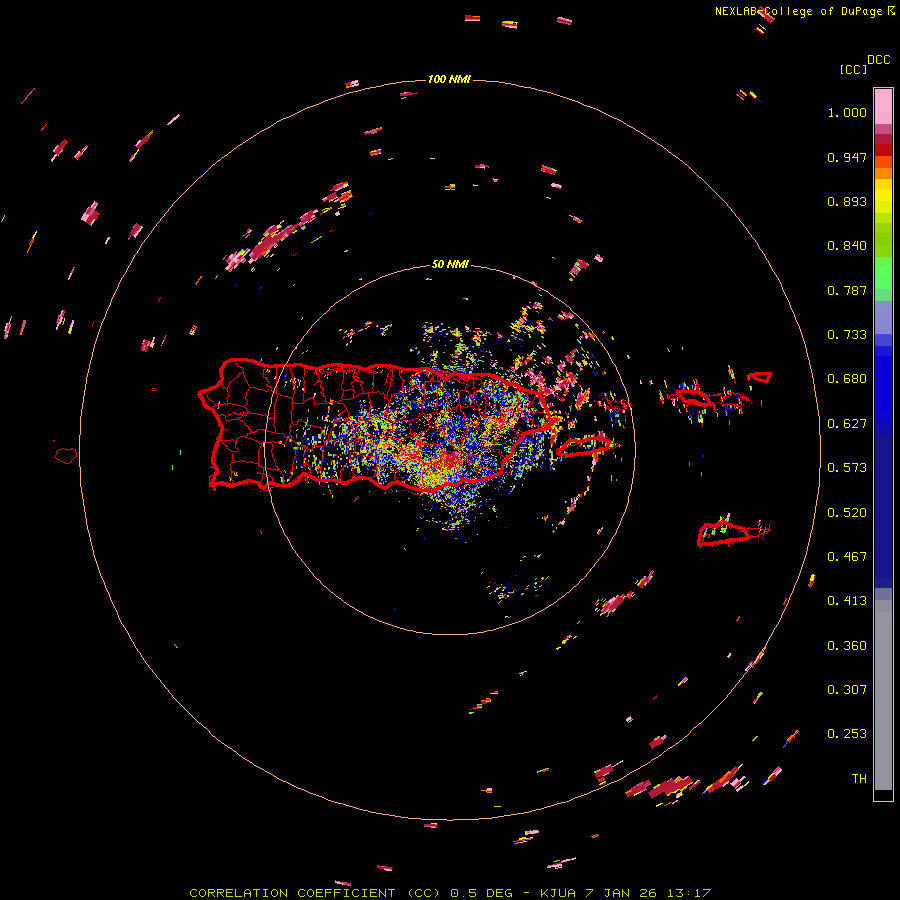Click the NEXLAB College of DuPage watermark text
The width and height of the screenshot is (900, 900).
coord(798,11)
